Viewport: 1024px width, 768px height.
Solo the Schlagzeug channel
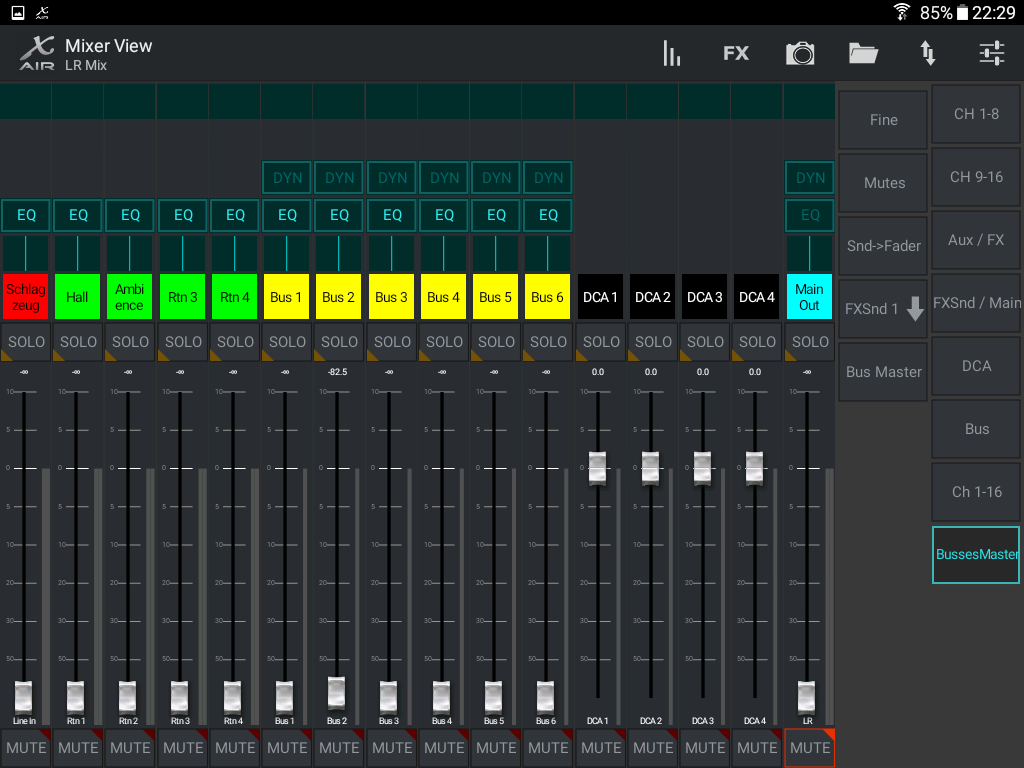[x=26, y=342]
